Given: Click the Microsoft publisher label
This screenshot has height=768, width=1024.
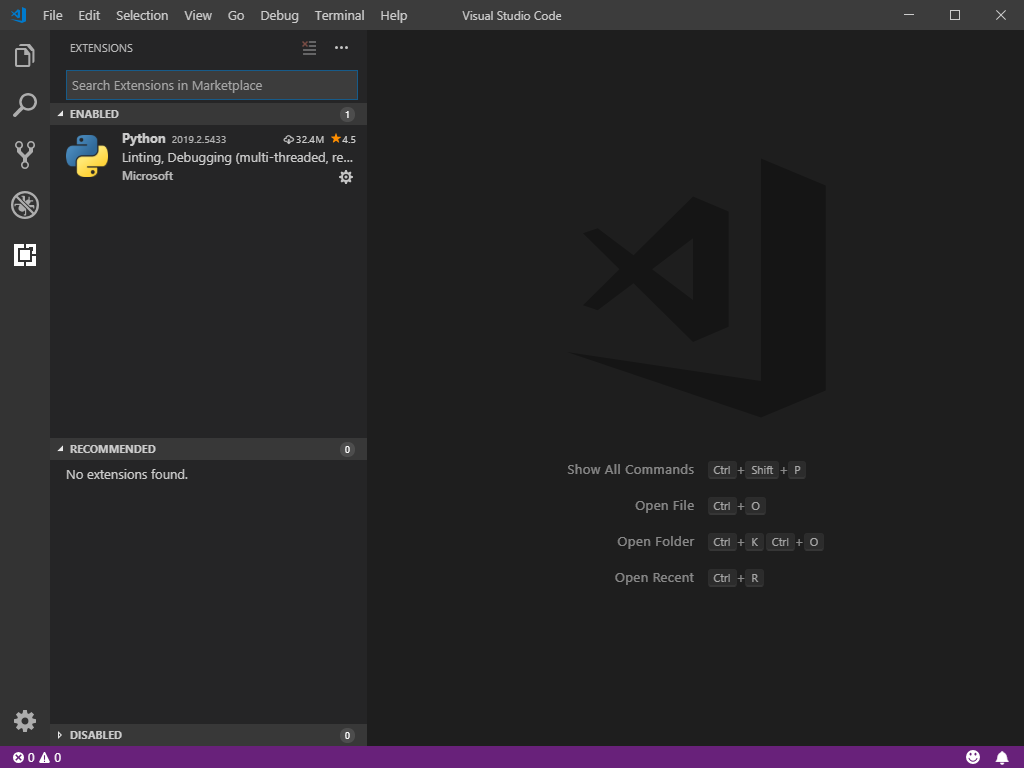Looking at the screenshot, I should click(148, 176).
